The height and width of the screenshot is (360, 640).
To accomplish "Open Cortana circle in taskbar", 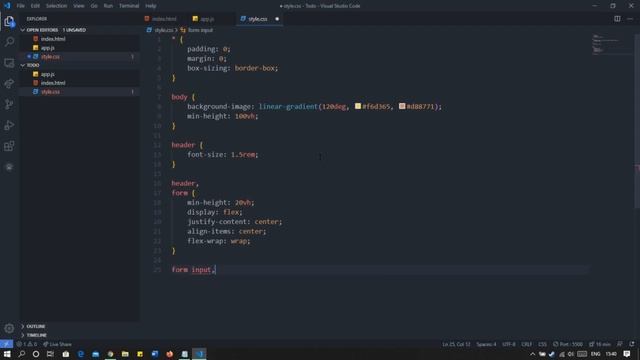I will [x=36, y=354].
